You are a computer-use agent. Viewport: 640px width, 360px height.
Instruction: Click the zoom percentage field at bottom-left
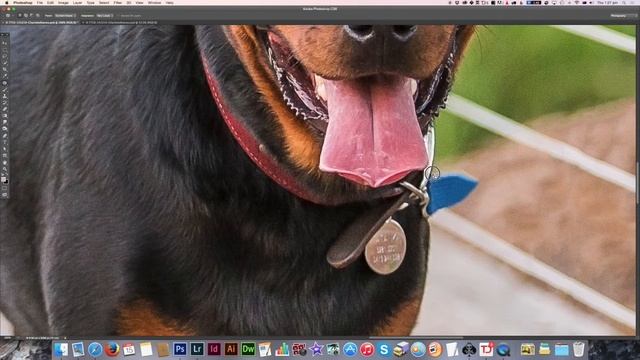pyautogui.click(x=7, y=338)
